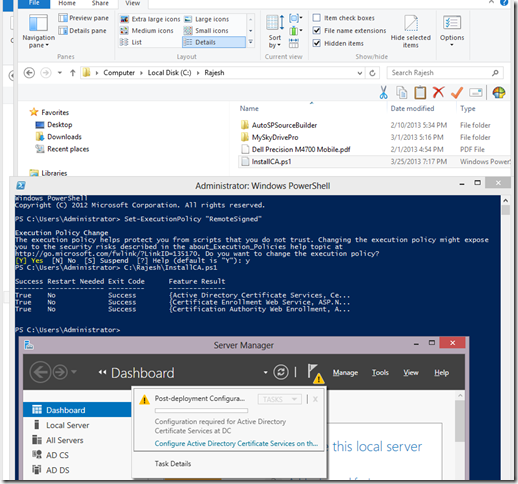This screenshot has width=518, height=484.
Task: Toggle the Preview pane in Explorer
Action: point(83,18)
